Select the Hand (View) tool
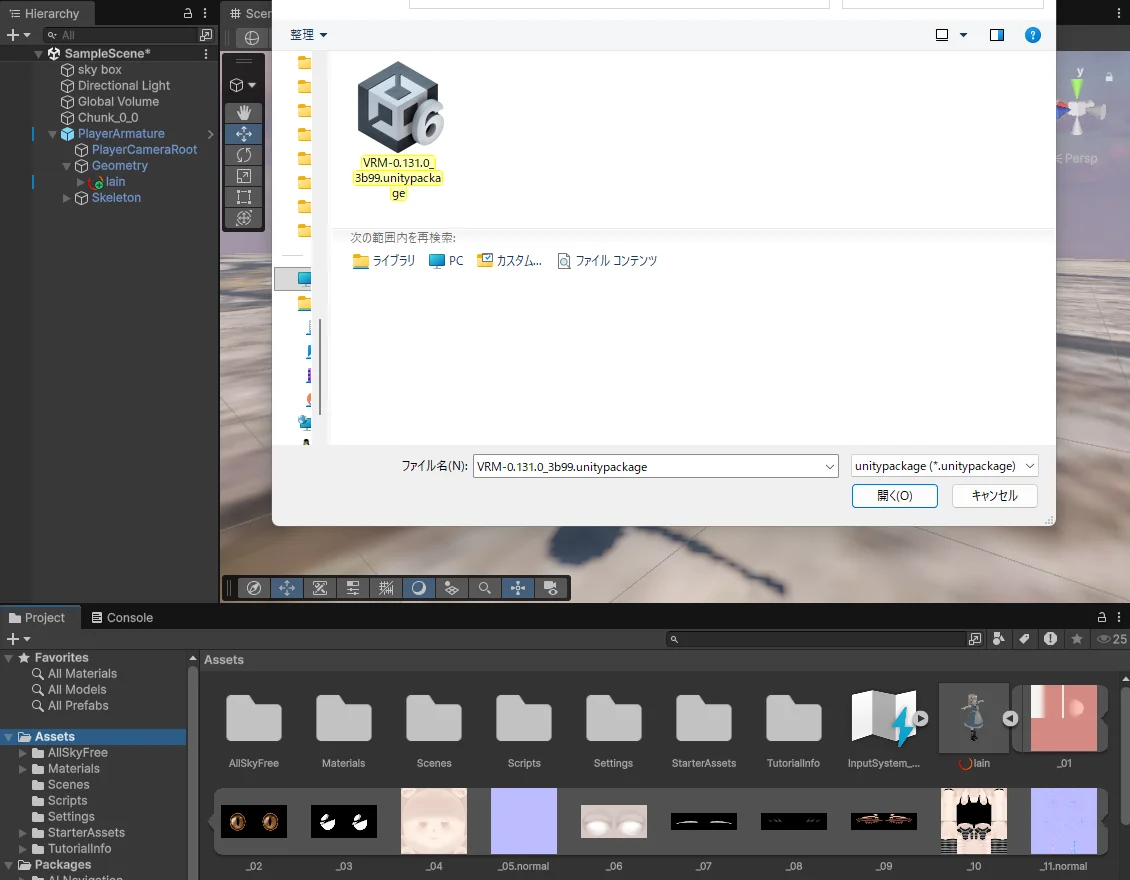The height and width of the screenshot is (880, 1130). point(244,113)
